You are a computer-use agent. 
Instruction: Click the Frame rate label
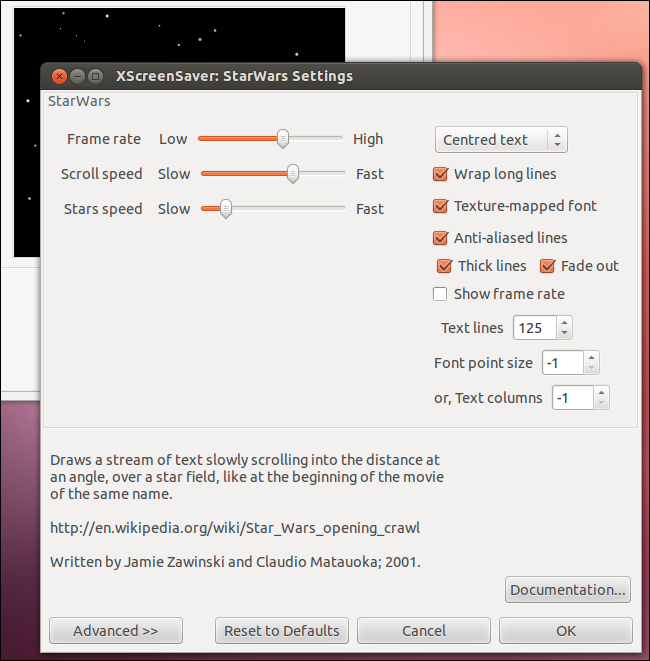pyautogui.click(x=104, y=139)
